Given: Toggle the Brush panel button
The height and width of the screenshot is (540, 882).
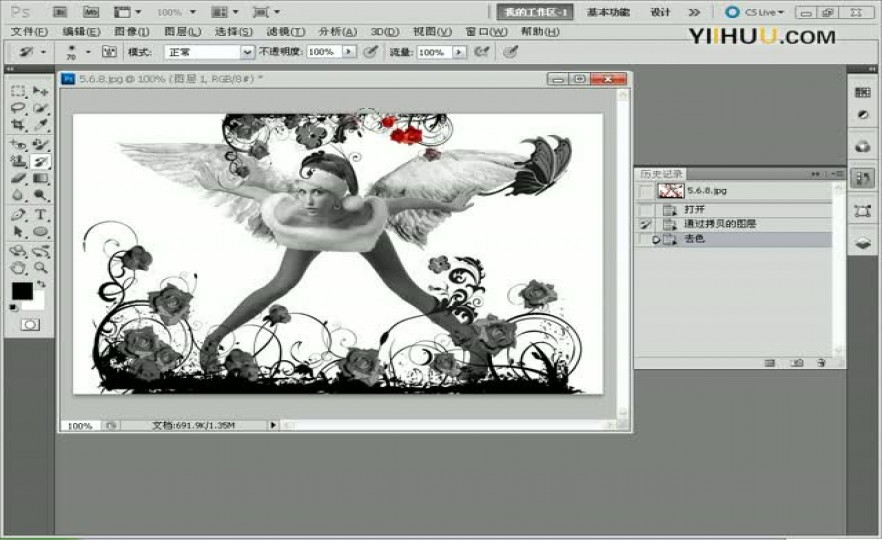Looking at the screenshot, I should click(109, 52).
